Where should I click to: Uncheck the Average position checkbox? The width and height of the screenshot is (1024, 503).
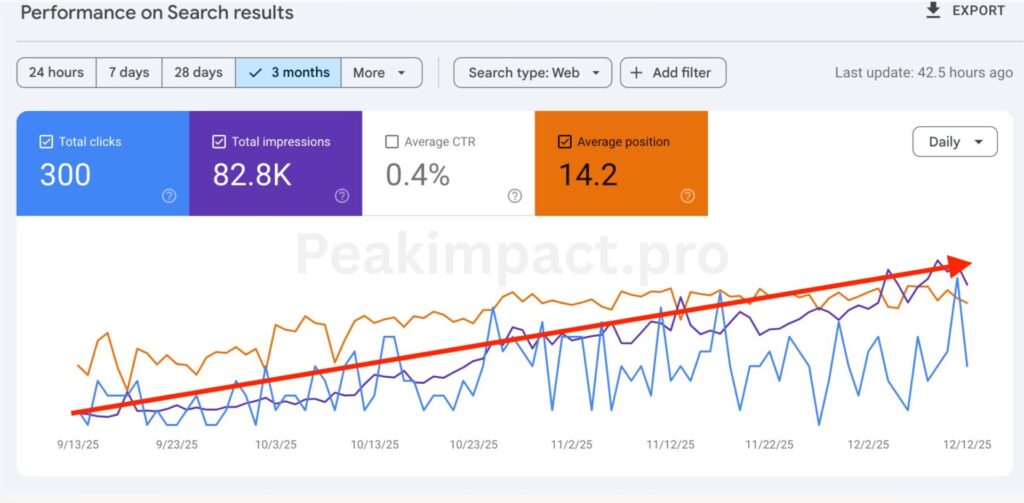click(x=565, y=142)
